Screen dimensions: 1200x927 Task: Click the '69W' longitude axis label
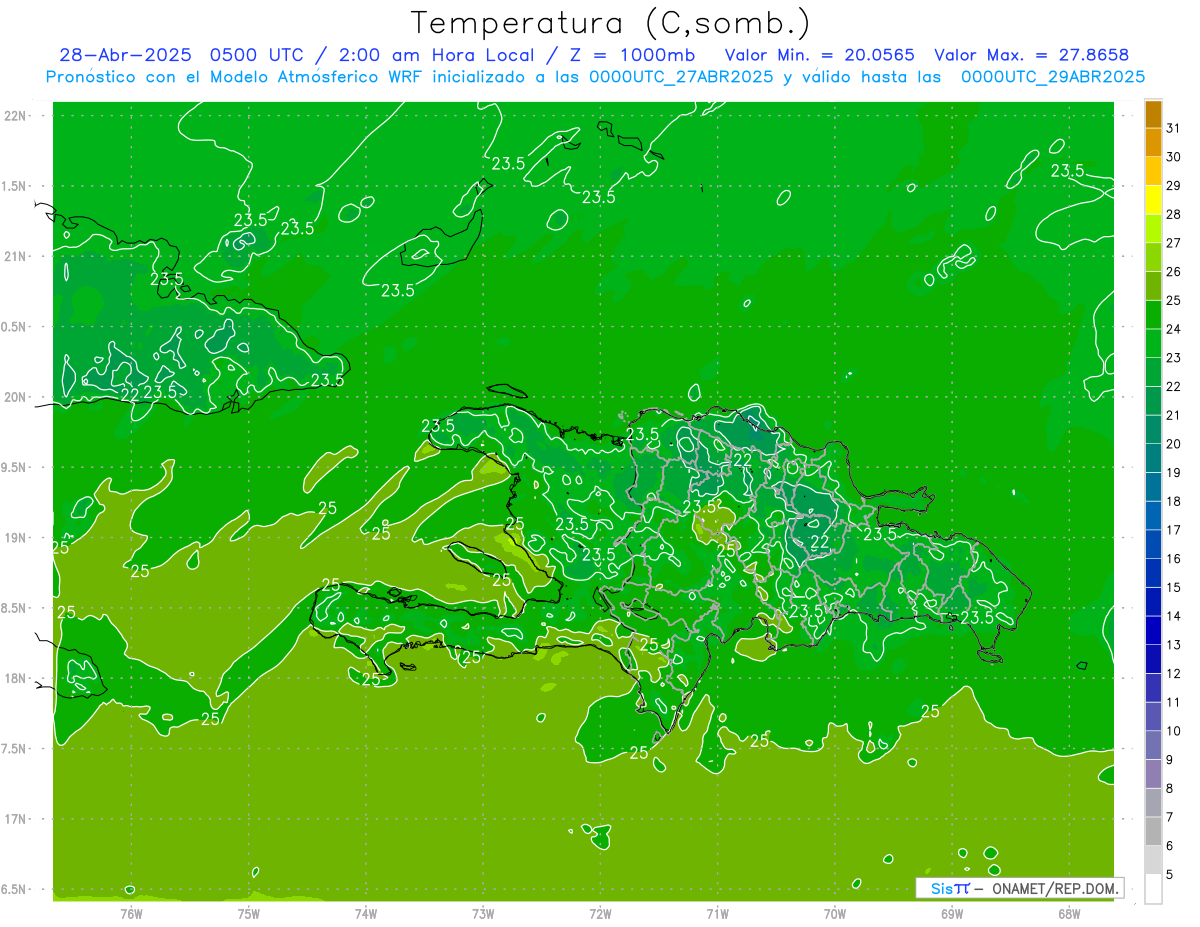[951, 913]
